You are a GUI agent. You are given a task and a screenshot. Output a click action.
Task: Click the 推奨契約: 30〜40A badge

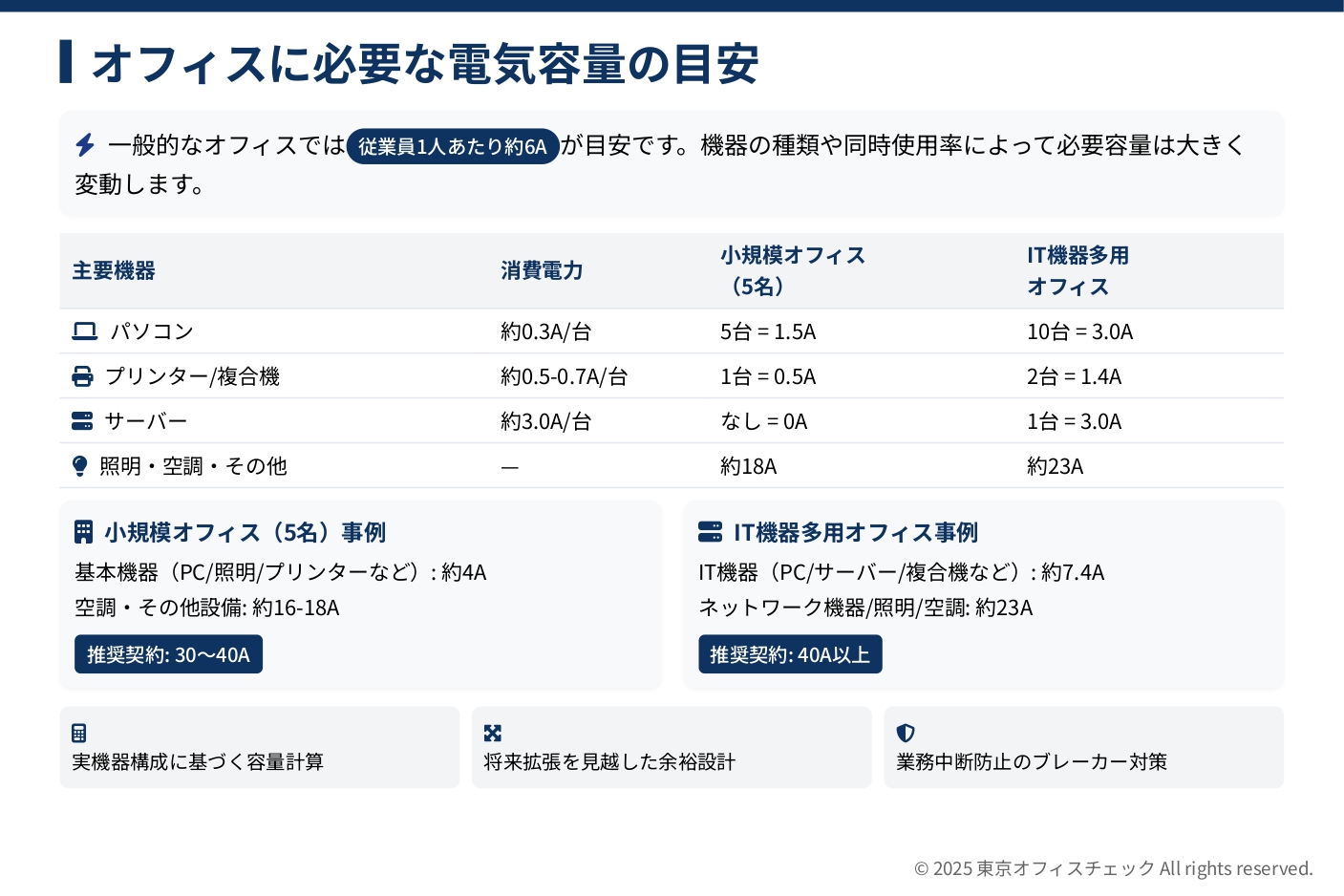click(x=168, y=654)
